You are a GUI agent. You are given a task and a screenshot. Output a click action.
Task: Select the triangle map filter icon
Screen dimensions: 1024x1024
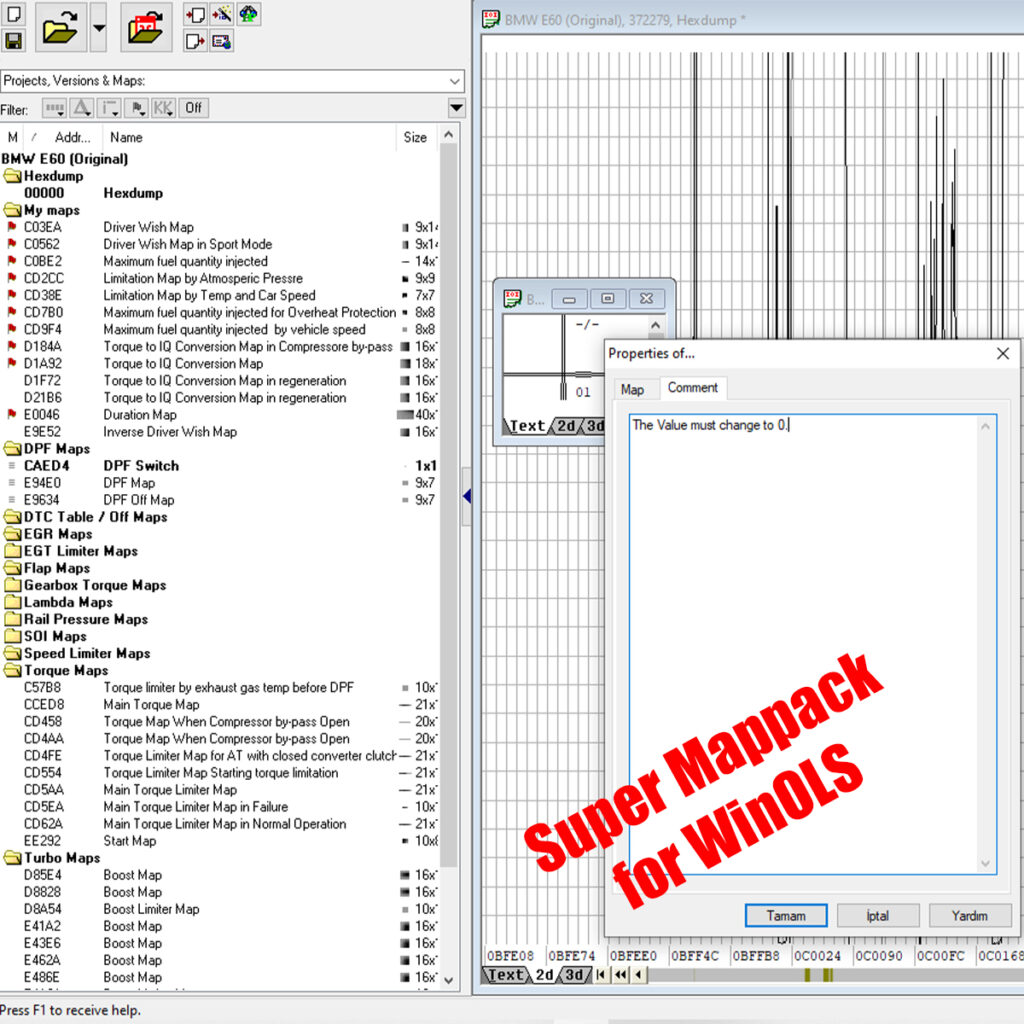[80, 108]
